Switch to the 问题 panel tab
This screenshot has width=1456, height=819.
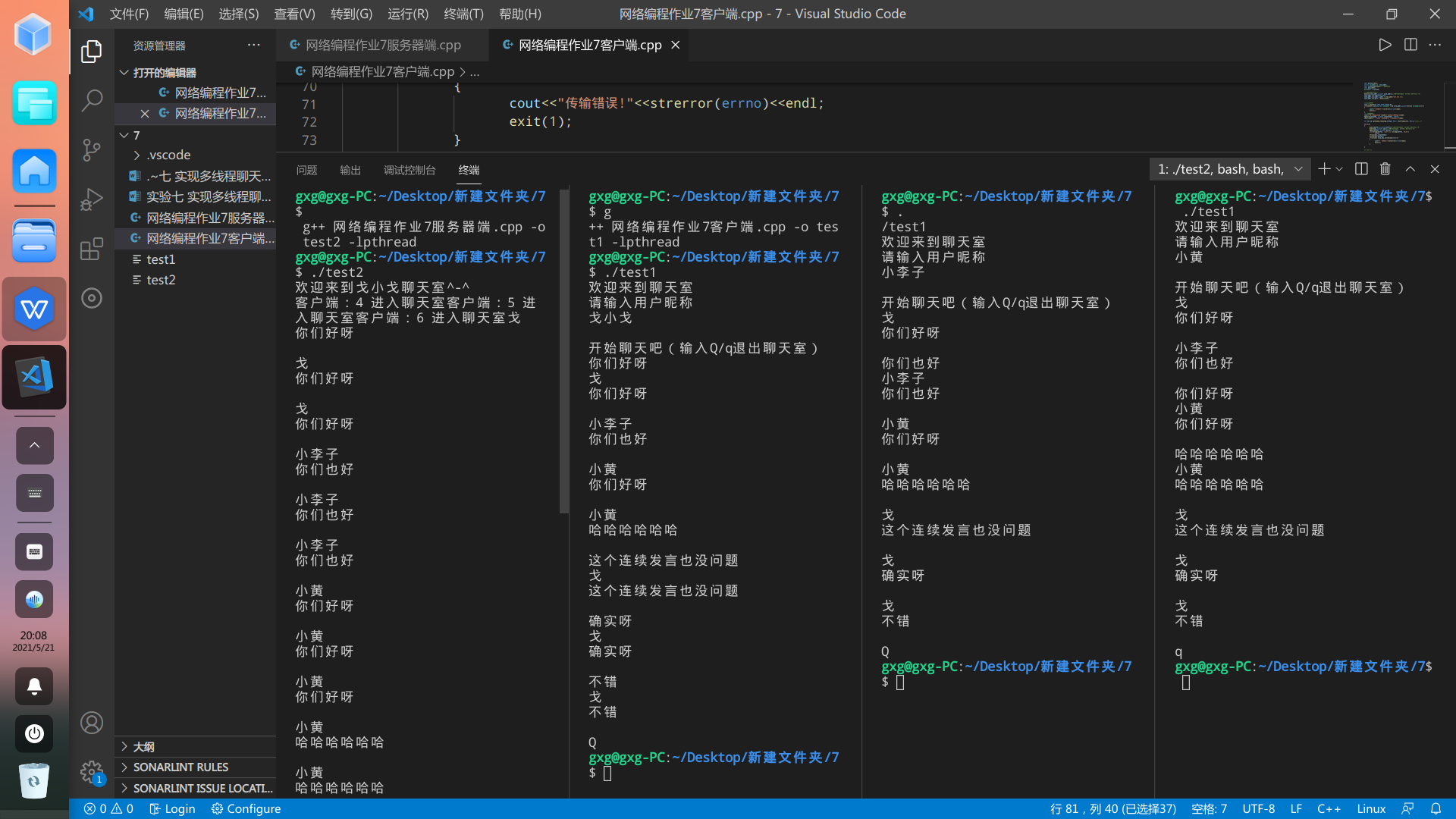tap(306, 170)
